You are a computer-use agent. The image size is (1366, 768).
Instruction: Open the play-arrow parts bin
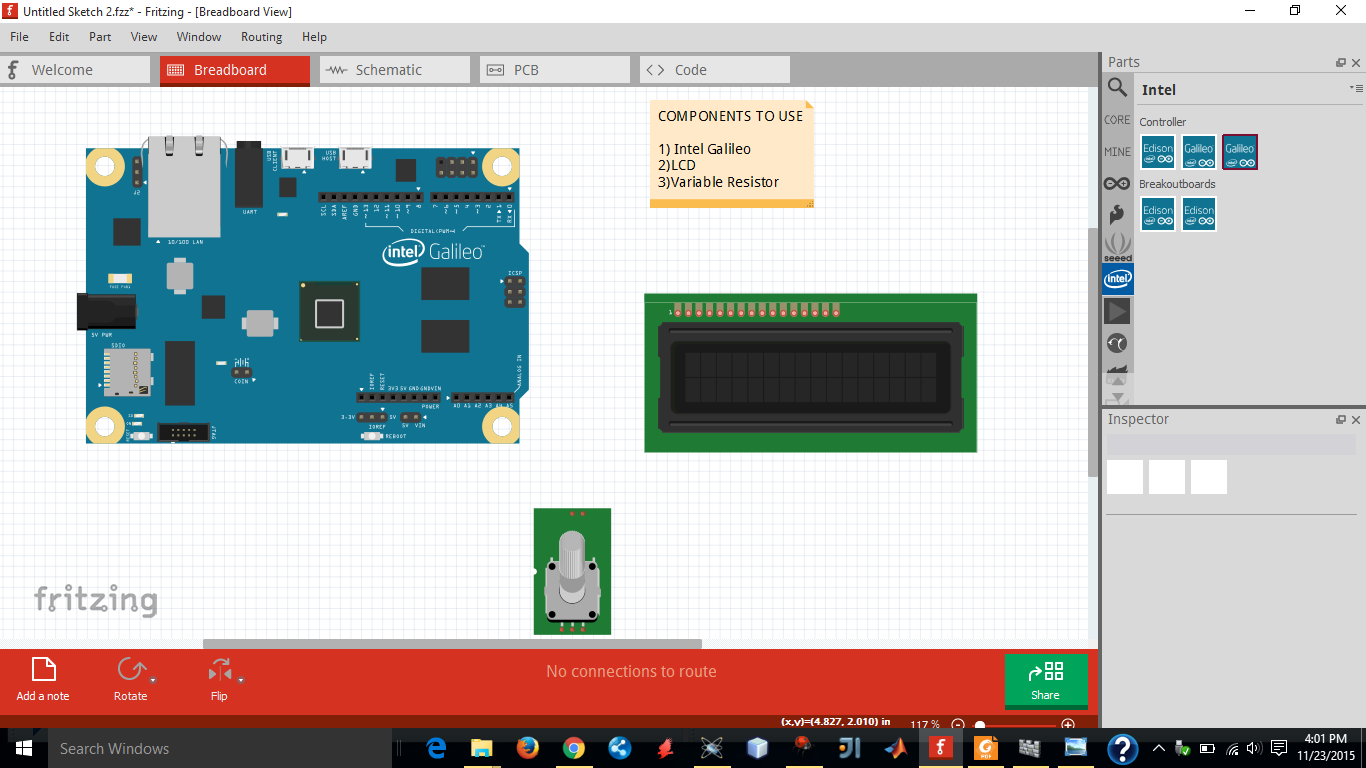(1117, 311)
